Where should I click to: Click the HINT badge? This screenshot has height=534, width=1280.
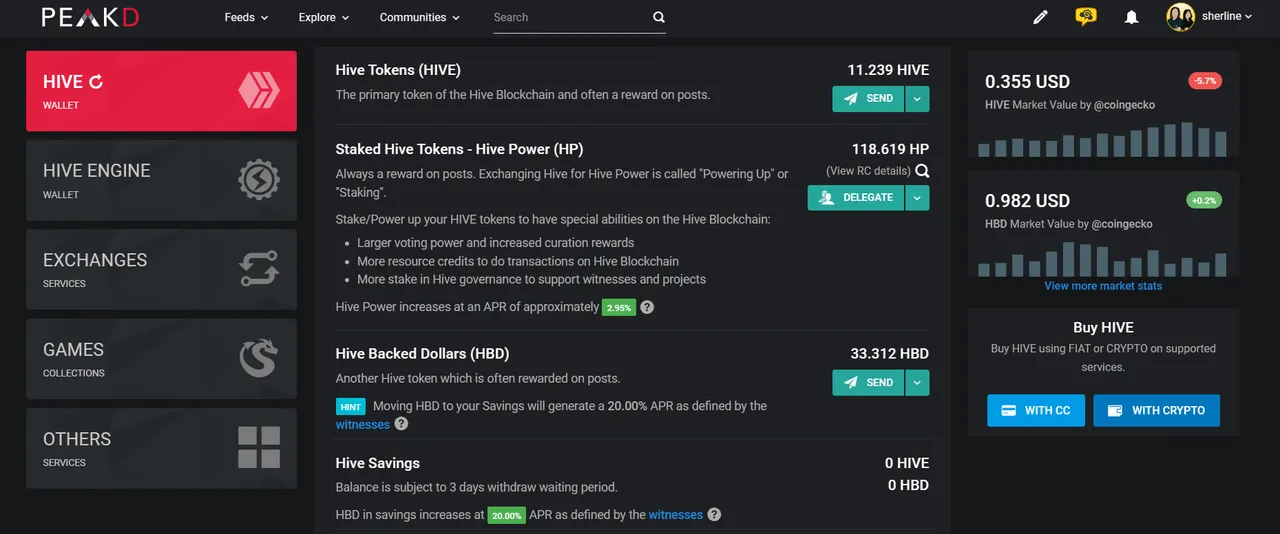click(350, 407)
